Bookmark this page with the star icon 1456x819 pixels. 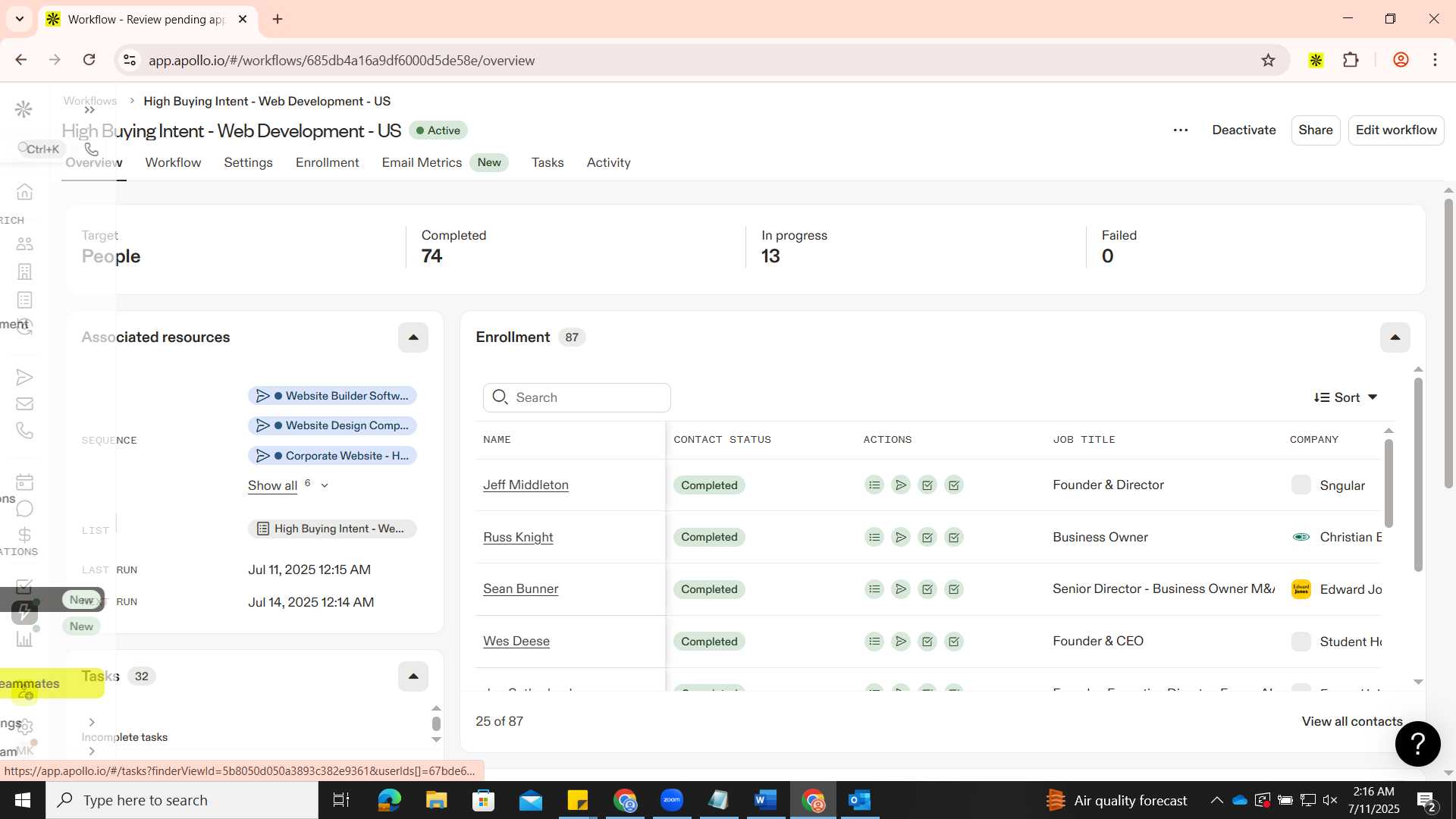[1268, 61]
